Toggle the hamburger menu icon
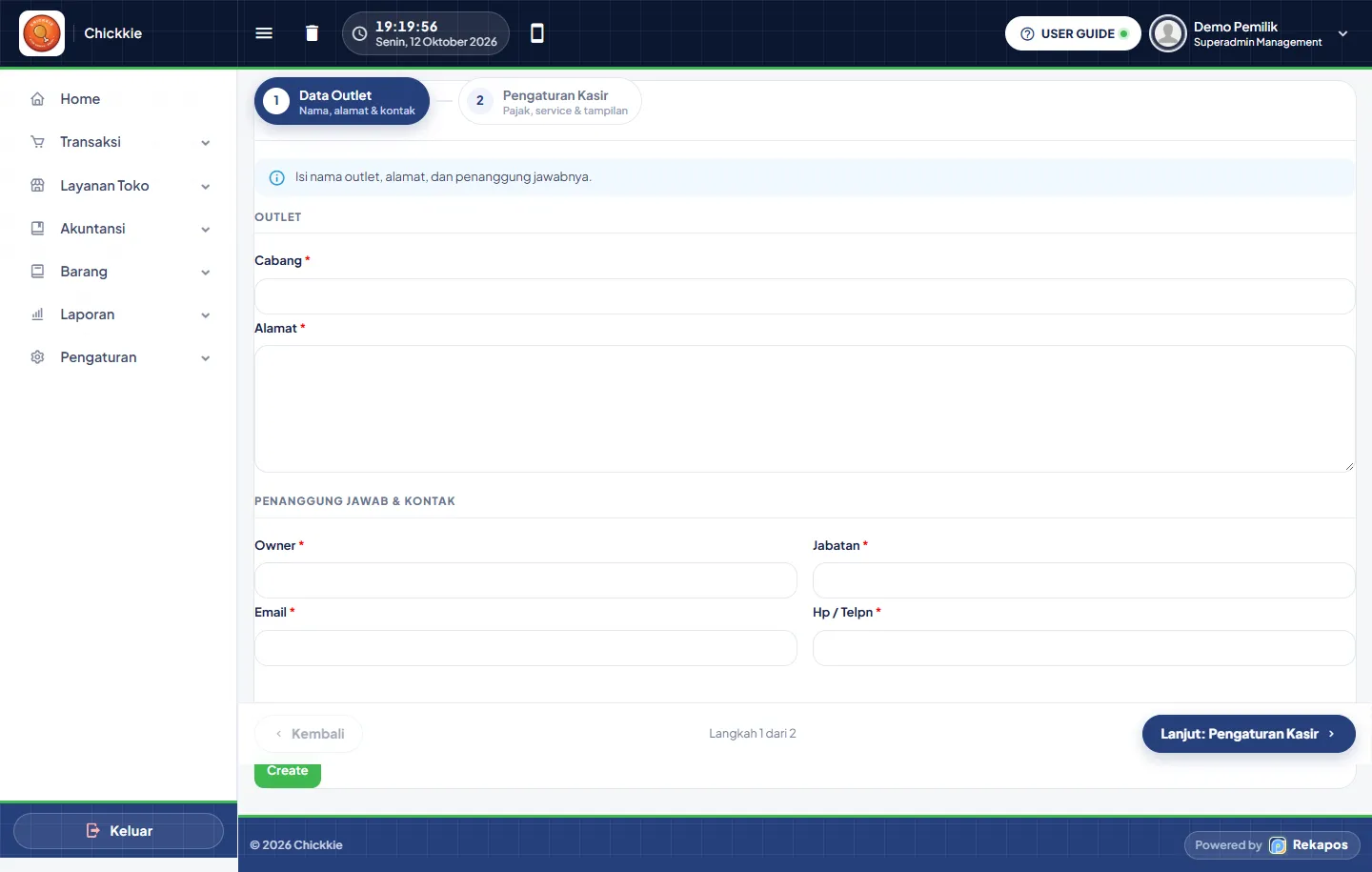Screen dimensions: 1372x872 (264, 33)
